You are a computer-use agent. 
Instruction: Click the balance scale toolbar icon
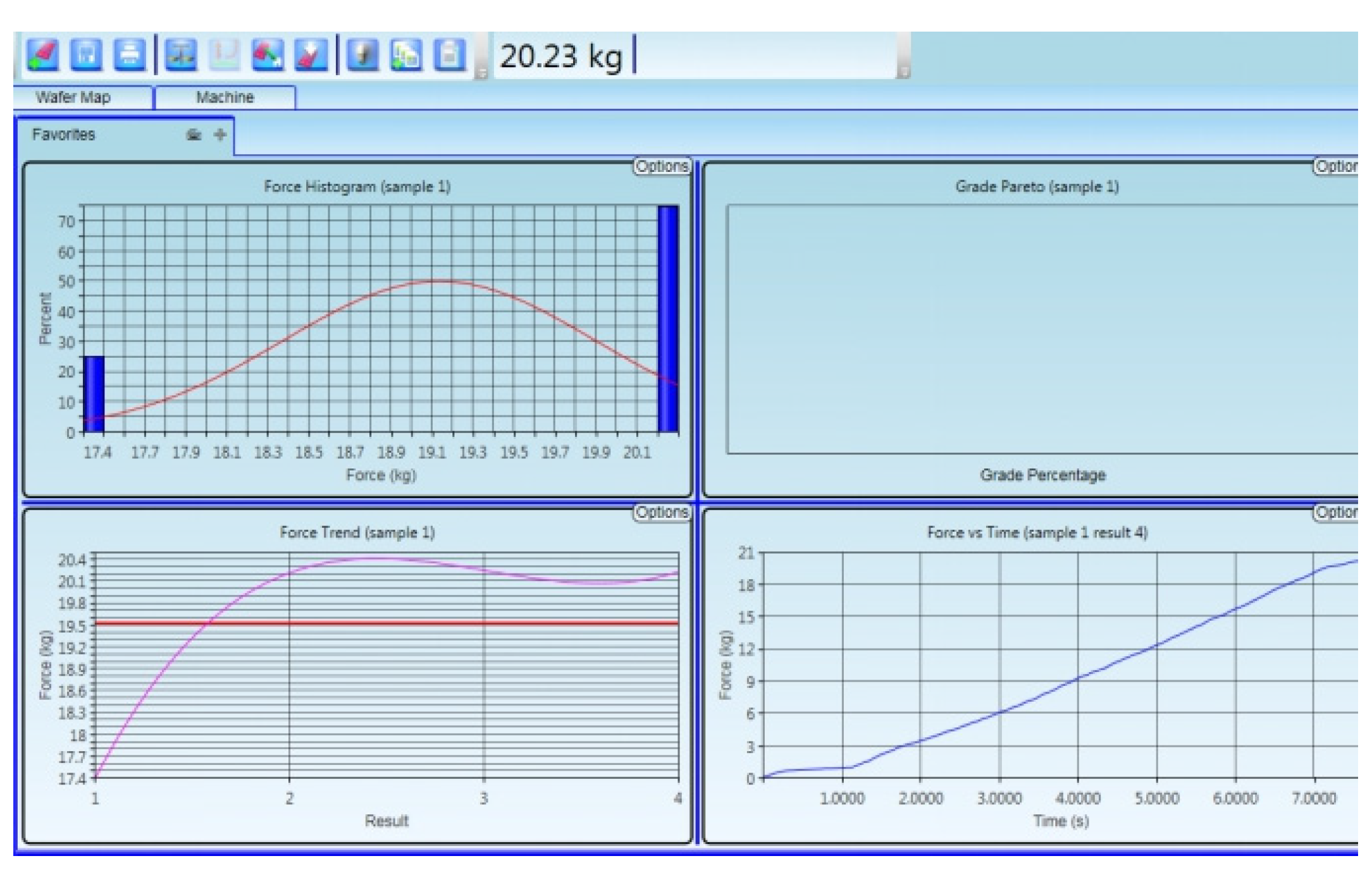(x=181, y=55)
